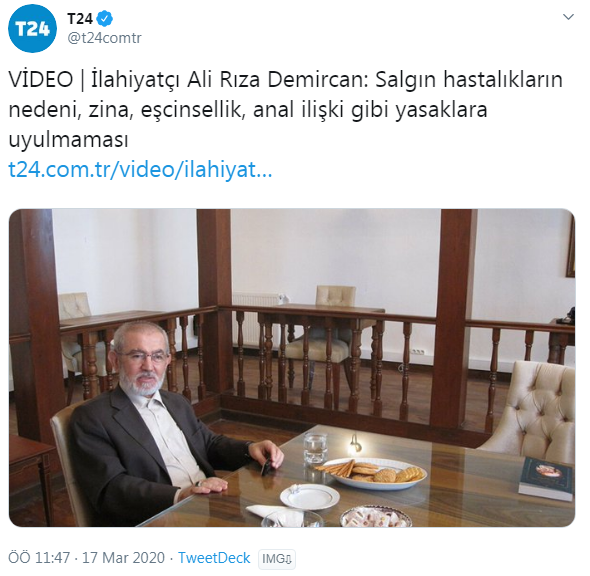Click the blue verified badge beside T24
Image resolution: width=590 pixels, height=576 pixels.
click(x=105, y=19)
